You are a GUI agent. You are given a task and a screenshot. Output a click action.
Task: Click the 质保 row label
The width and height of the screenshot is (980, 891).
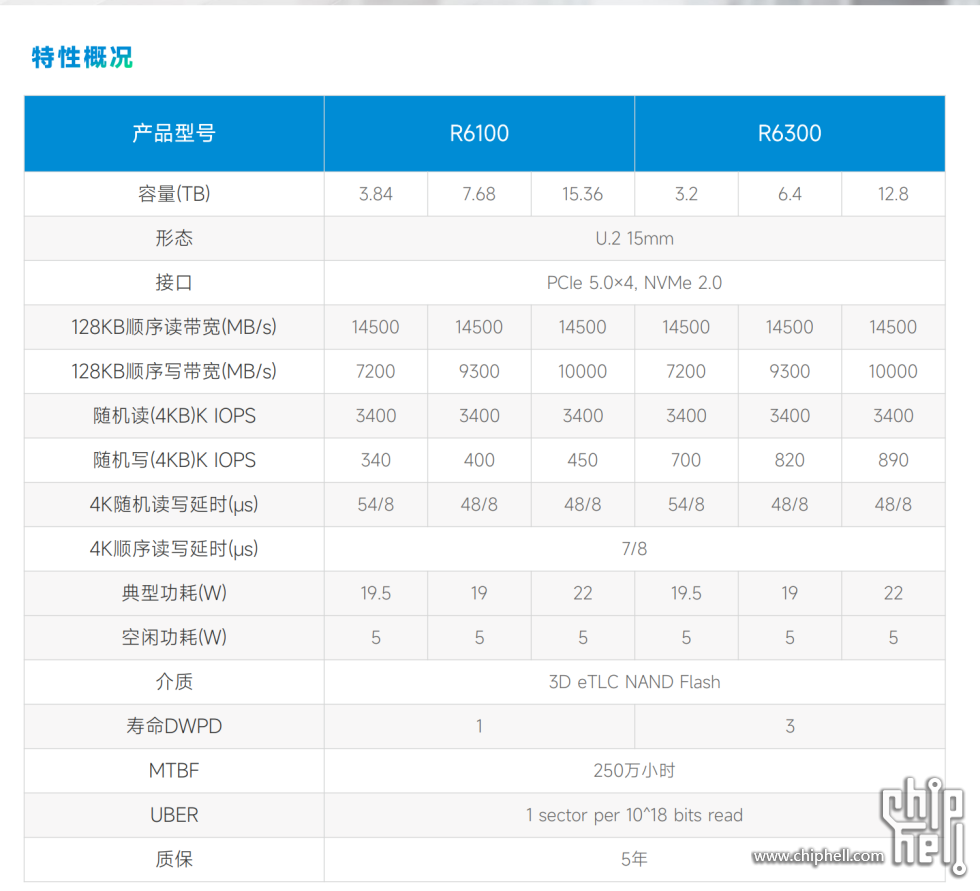[x=174, y=859]
